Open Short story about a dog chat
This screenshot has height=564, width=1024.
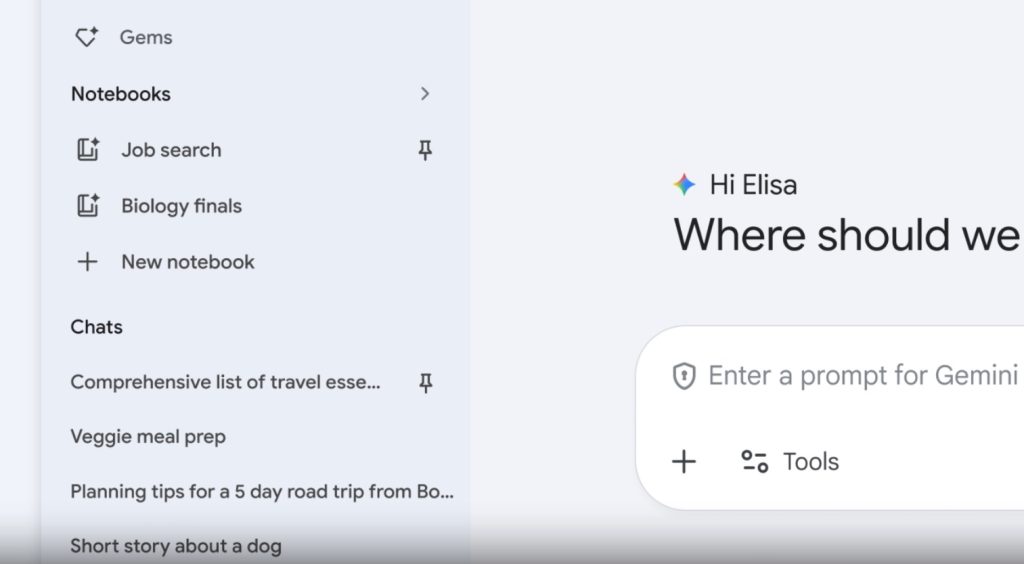(176, 546)
